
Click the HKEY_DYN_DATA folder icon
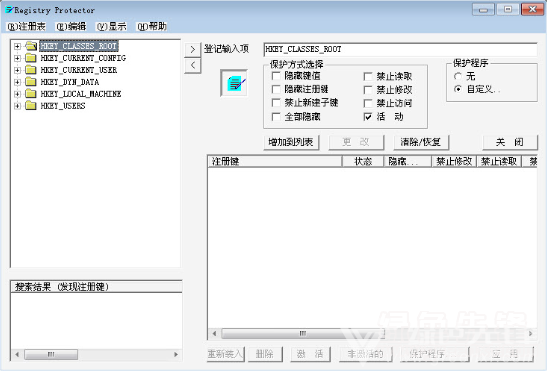(31, 82)
